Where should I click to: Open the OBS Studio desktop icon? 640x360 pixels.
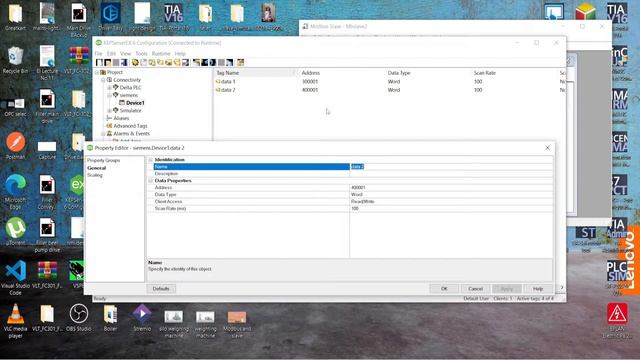point(79,318)
